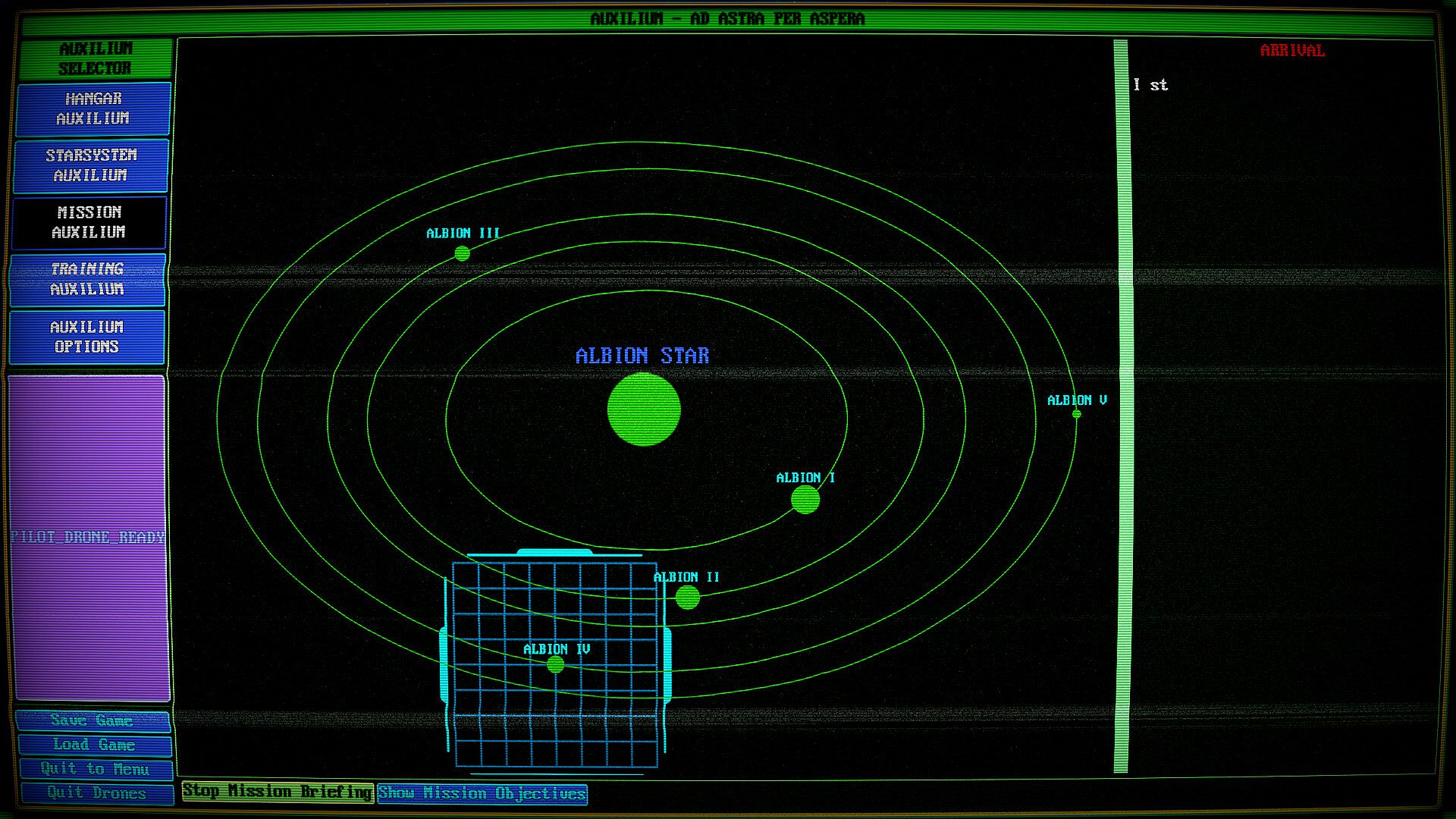Select the small Albion V planet
The height and width of the screenshot is (819, 1456).
pyautogui.click(x=1076, y=414)
